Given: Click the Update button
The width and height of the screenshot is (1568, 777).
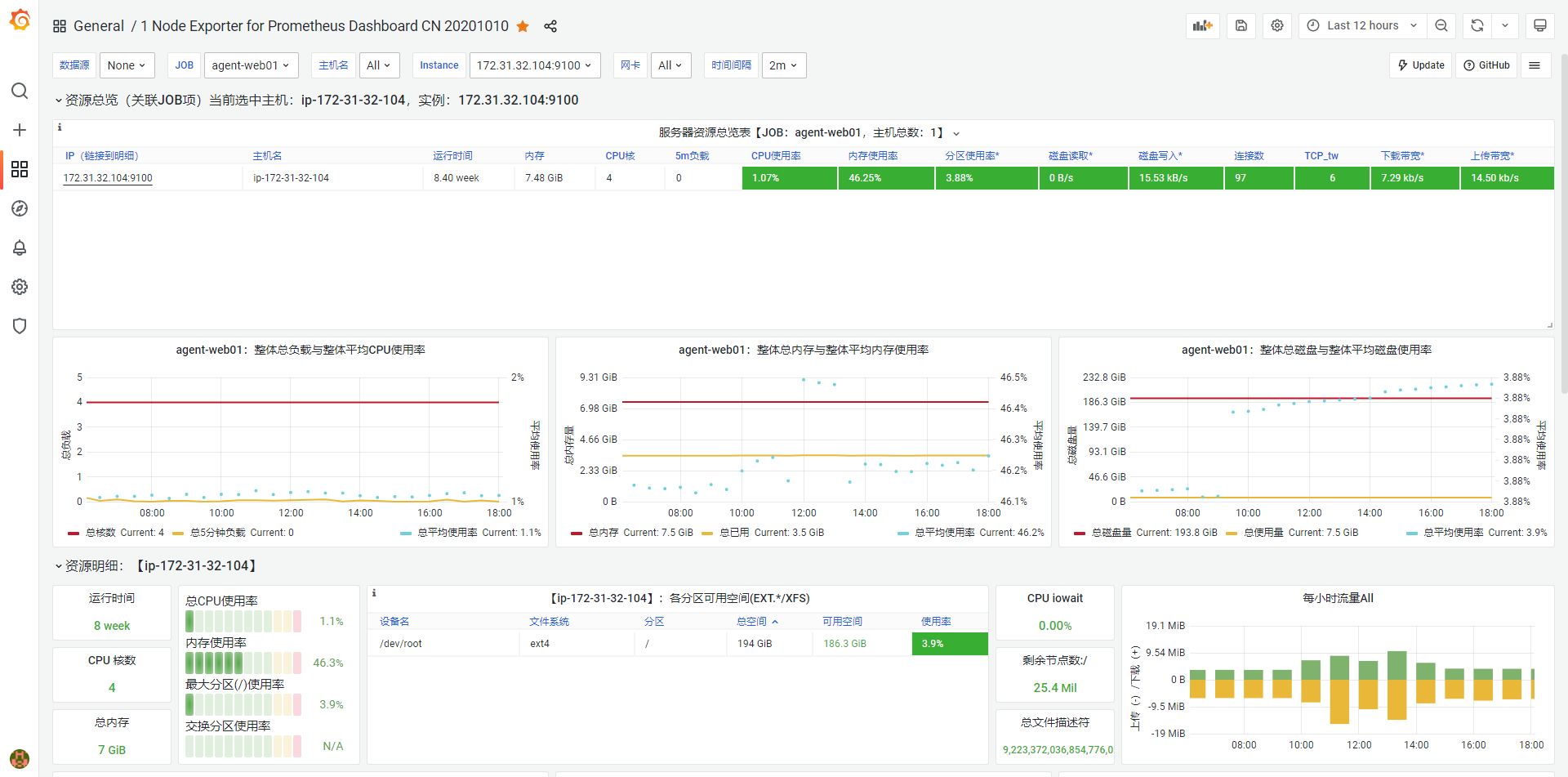Looking at the screenshot, I should click(x=1420, y=65).
